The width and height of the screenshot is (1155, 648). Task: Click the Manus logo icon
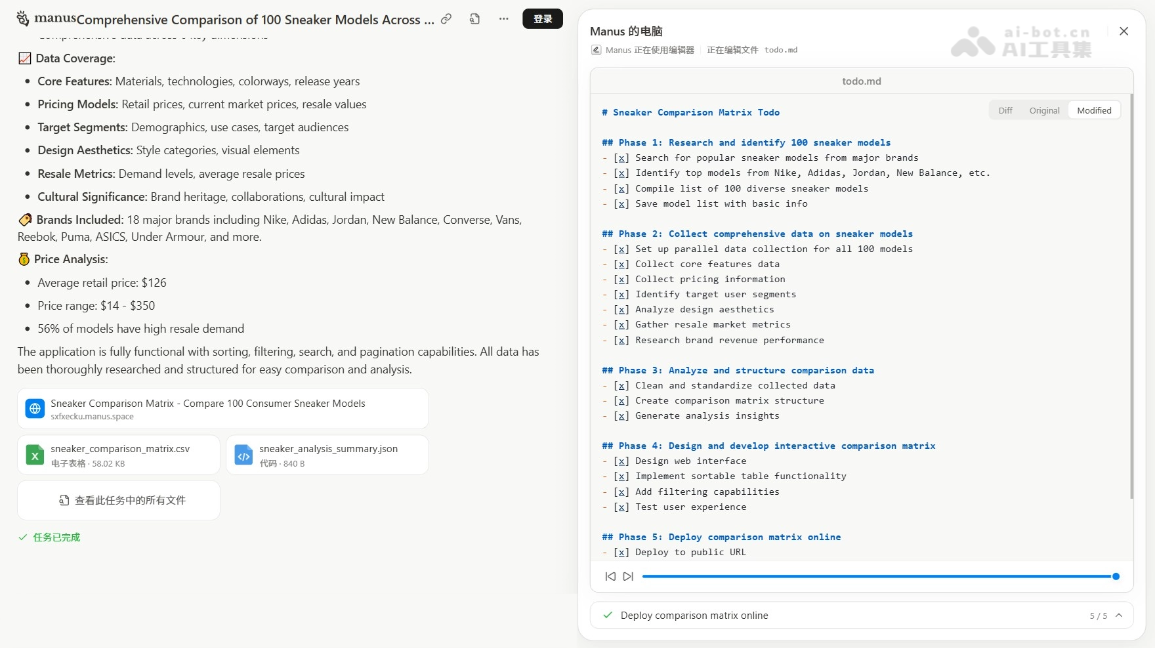coord(23,19)
